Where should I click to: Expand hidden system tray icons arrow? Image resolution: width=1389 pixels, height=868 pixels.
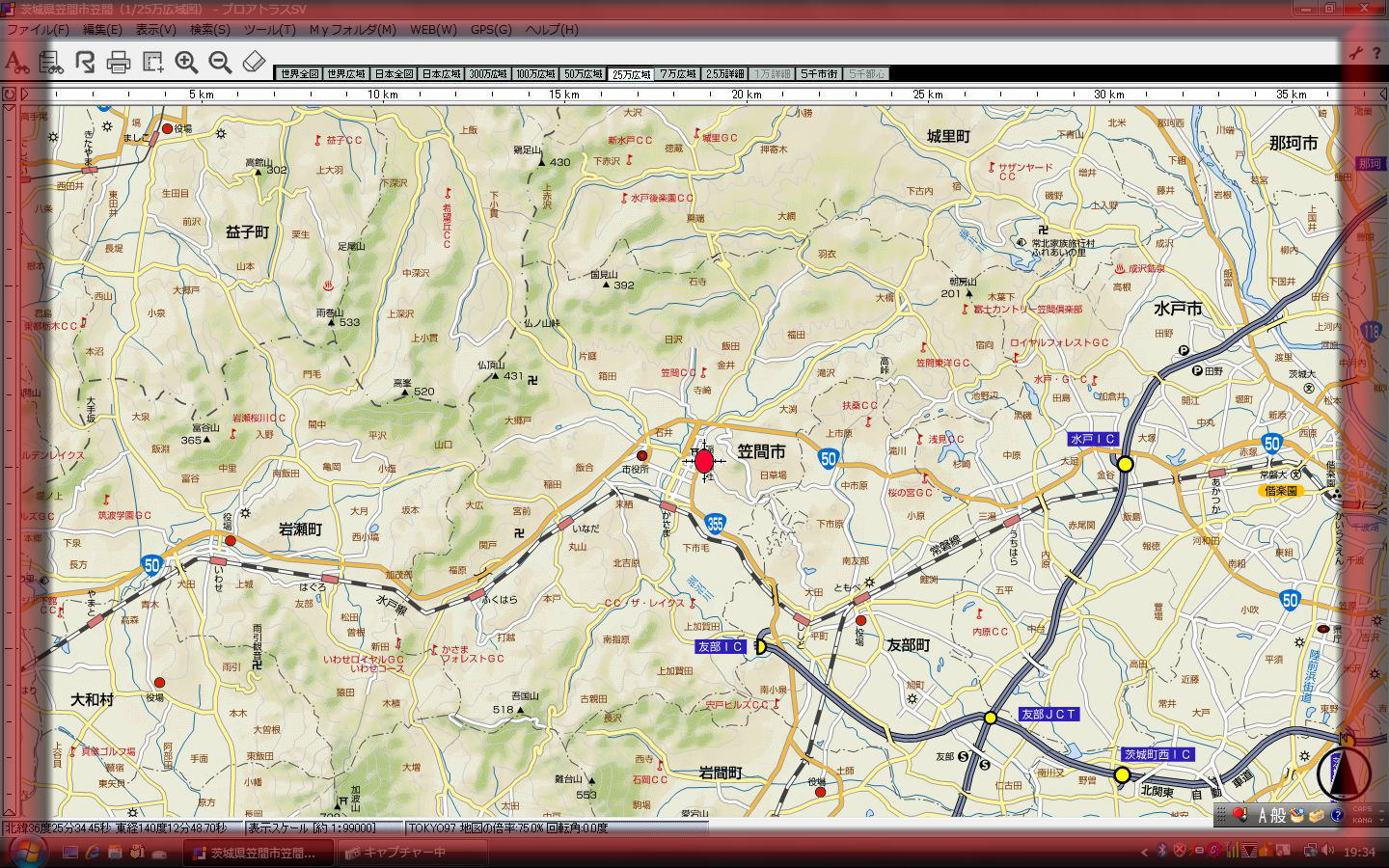coord(1144,852)
